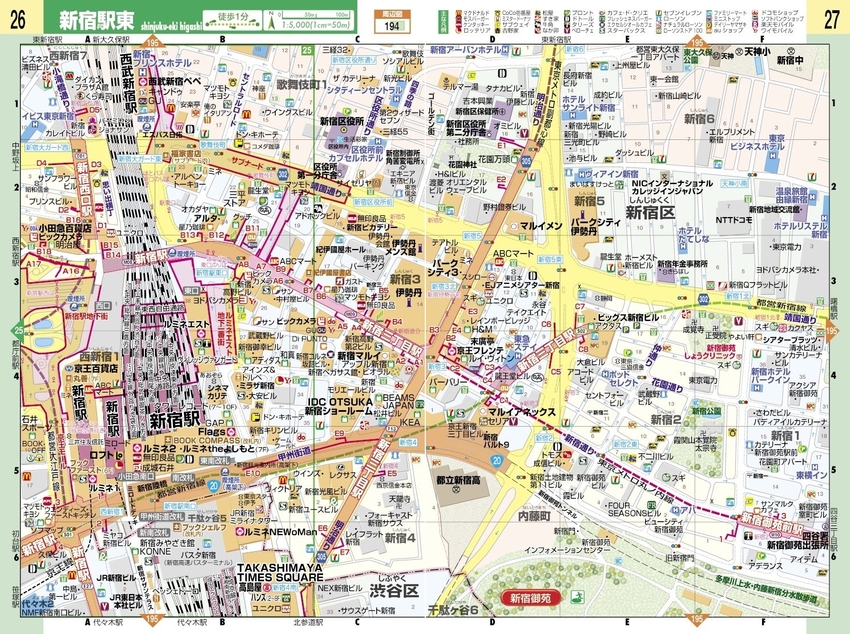850x634 pixels.
Task: Click the TAKASHIMAYA TIMES SQUARE label
Action: pyautogui.click(x=280, y=572)
